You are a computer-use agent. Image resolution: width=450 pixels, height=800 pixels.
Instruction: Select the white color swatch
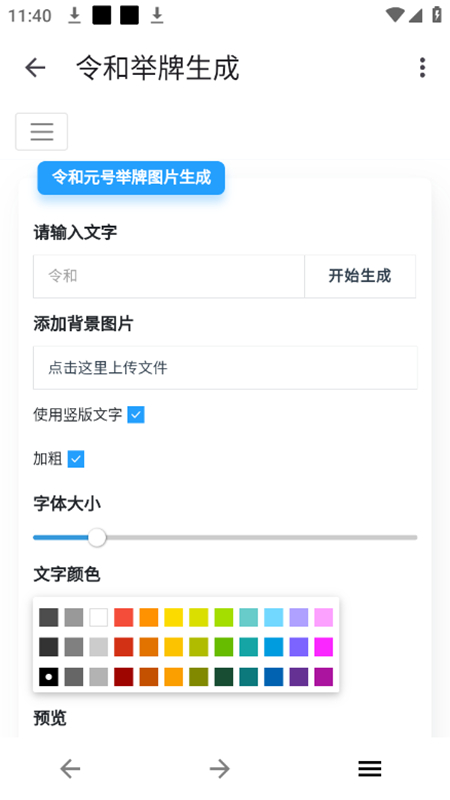pyautogui.click(x=98, y=617)
